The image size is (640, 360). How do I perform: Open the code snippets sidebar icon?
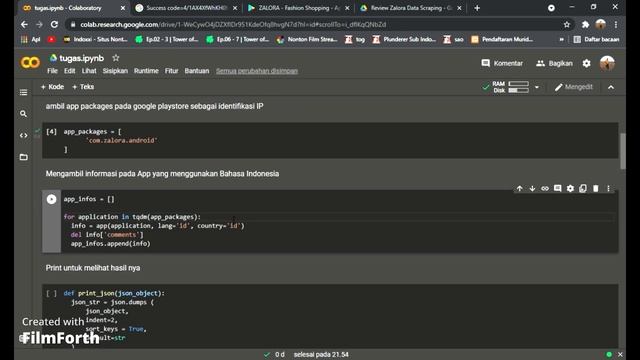tap(24, 136)
